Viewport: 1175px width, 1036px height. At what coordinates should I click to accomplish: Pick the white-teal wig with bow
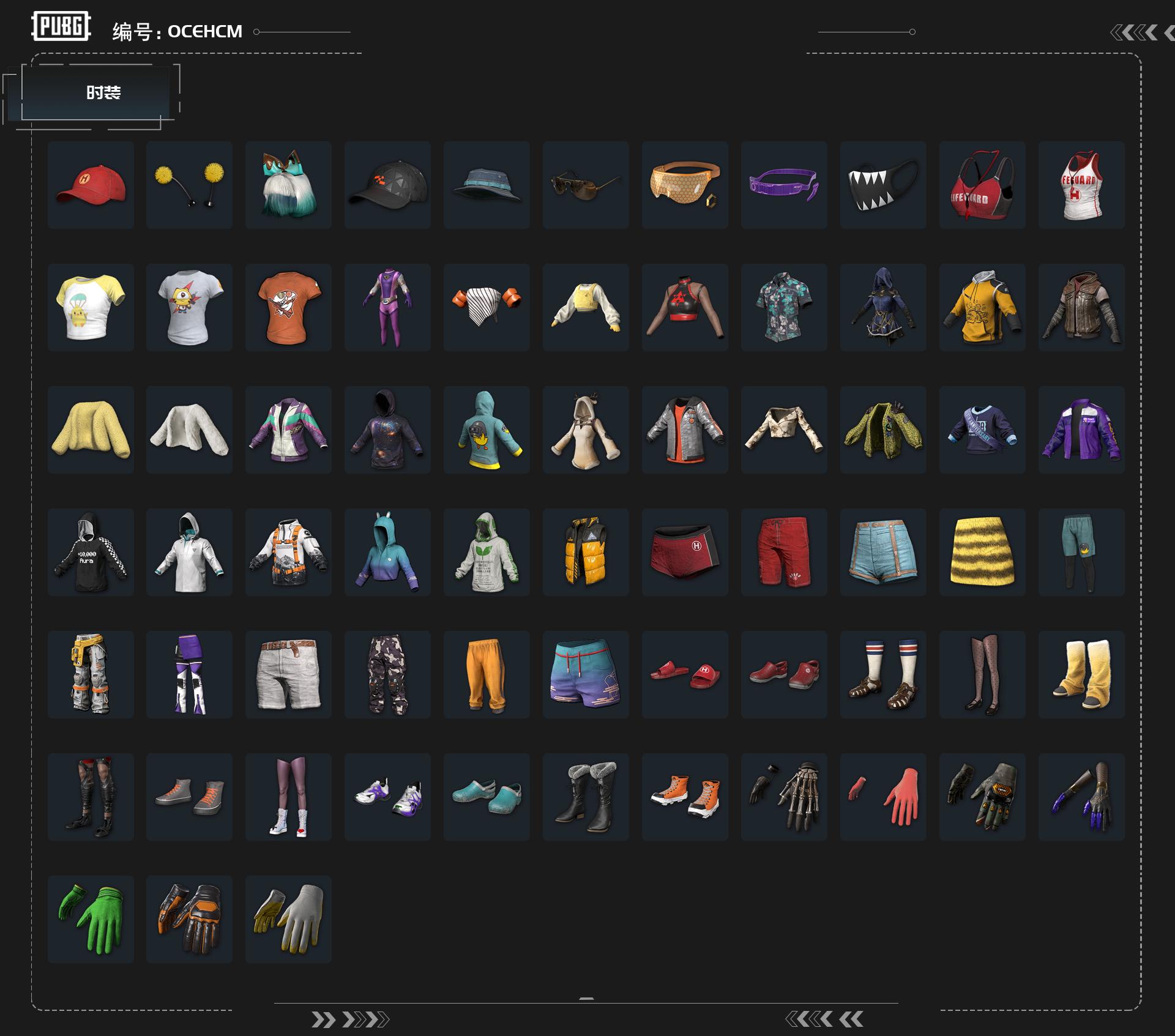pyautogui.click(x=288, y=185)
